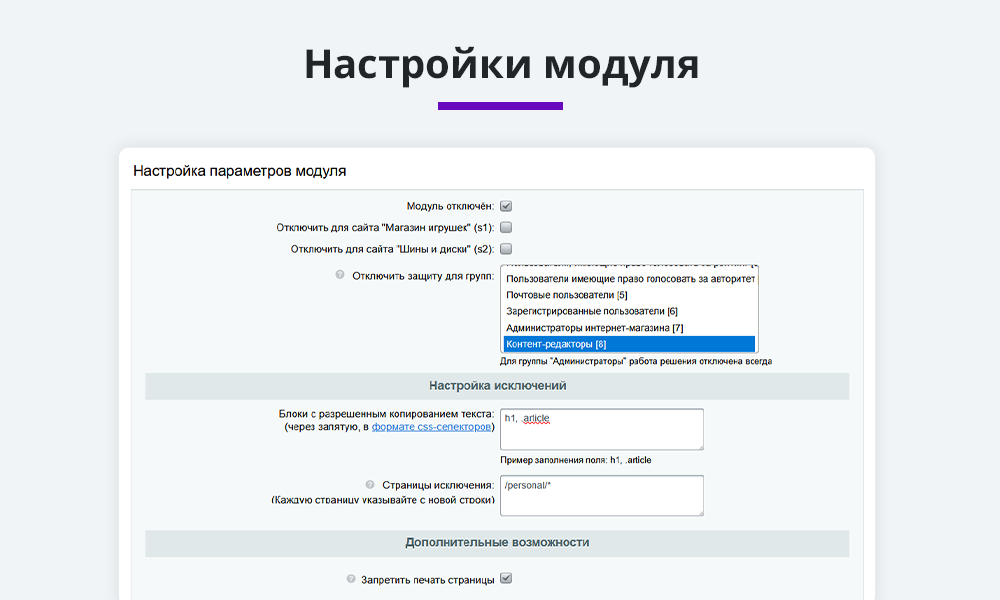This screenshot has width=1000, height=600.
Task: Enable "Отключить для сайта Магазин игрушек (s1)"
Action: pyautogui.click(x=506, y=227)
